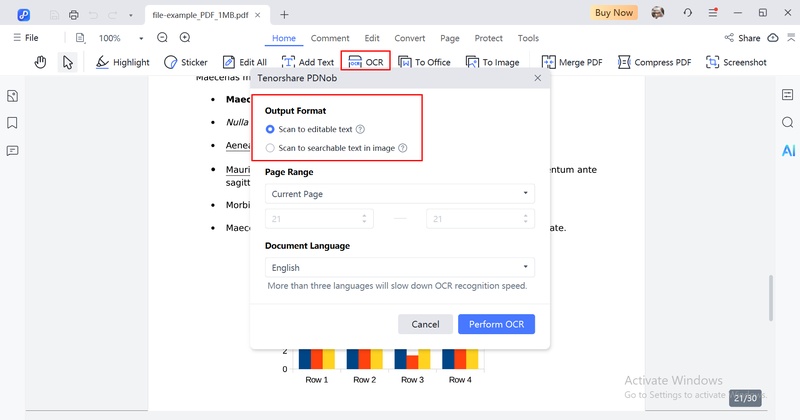Click the Perform OCR button
The width and height of the screenshot is (800, 420).
tap(497, 324)
